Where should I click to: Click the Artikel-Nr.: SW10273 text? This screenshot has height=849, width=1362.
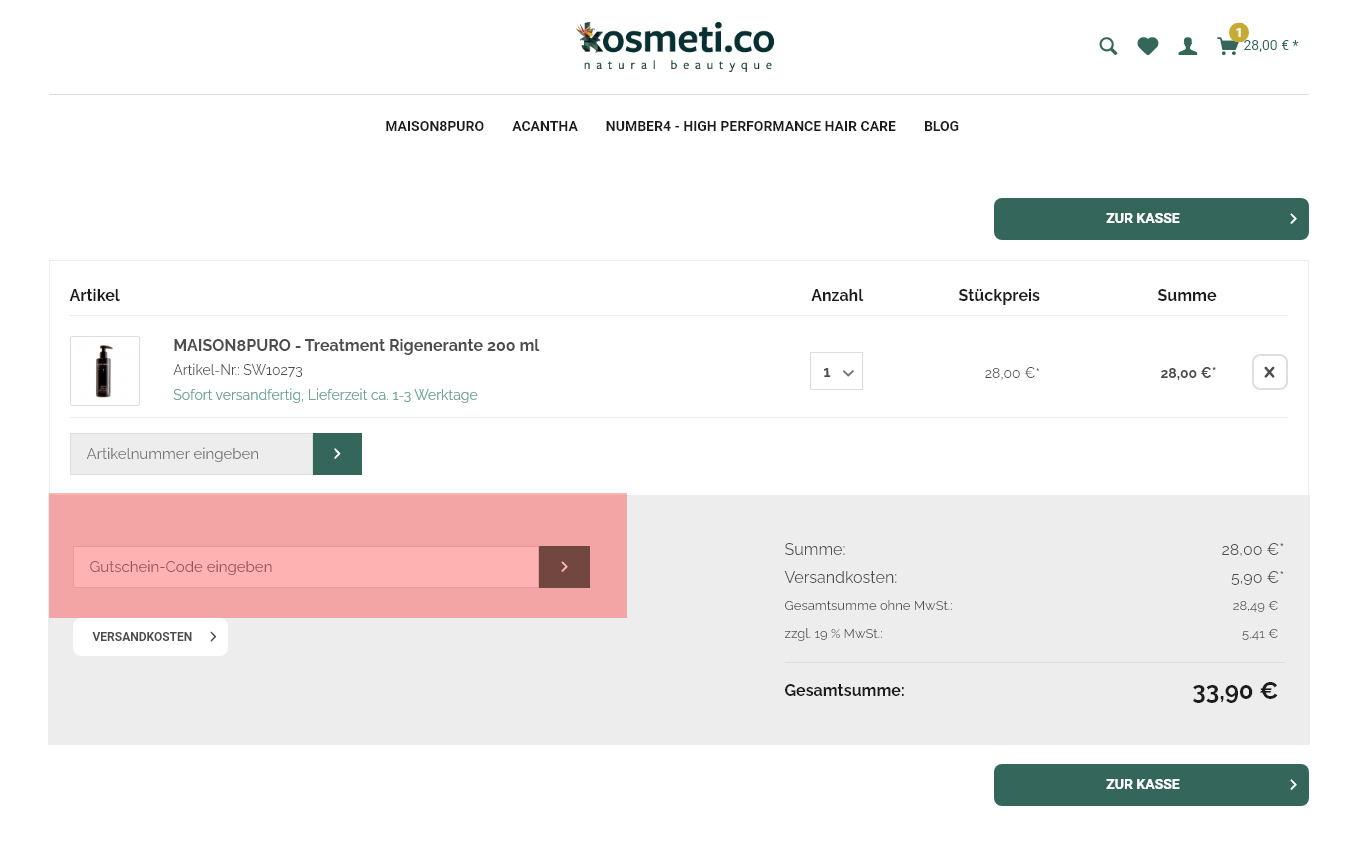pos(238,370)
